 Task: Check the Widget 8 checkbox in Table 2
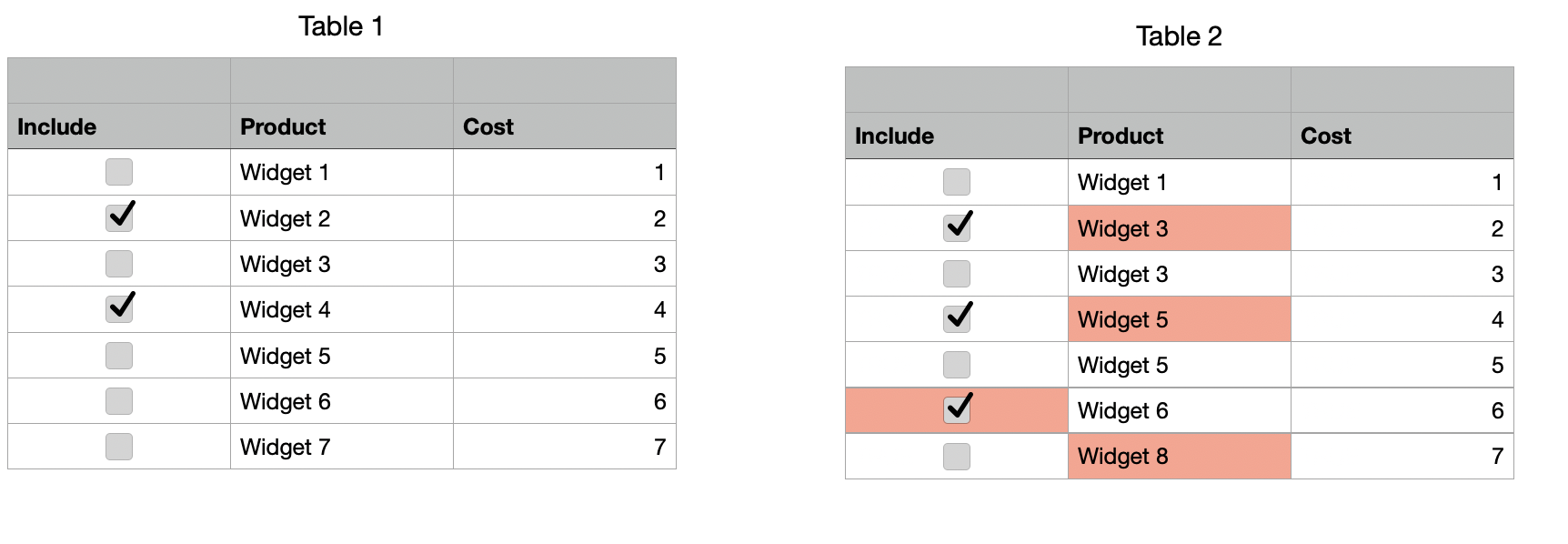(957, 456)
